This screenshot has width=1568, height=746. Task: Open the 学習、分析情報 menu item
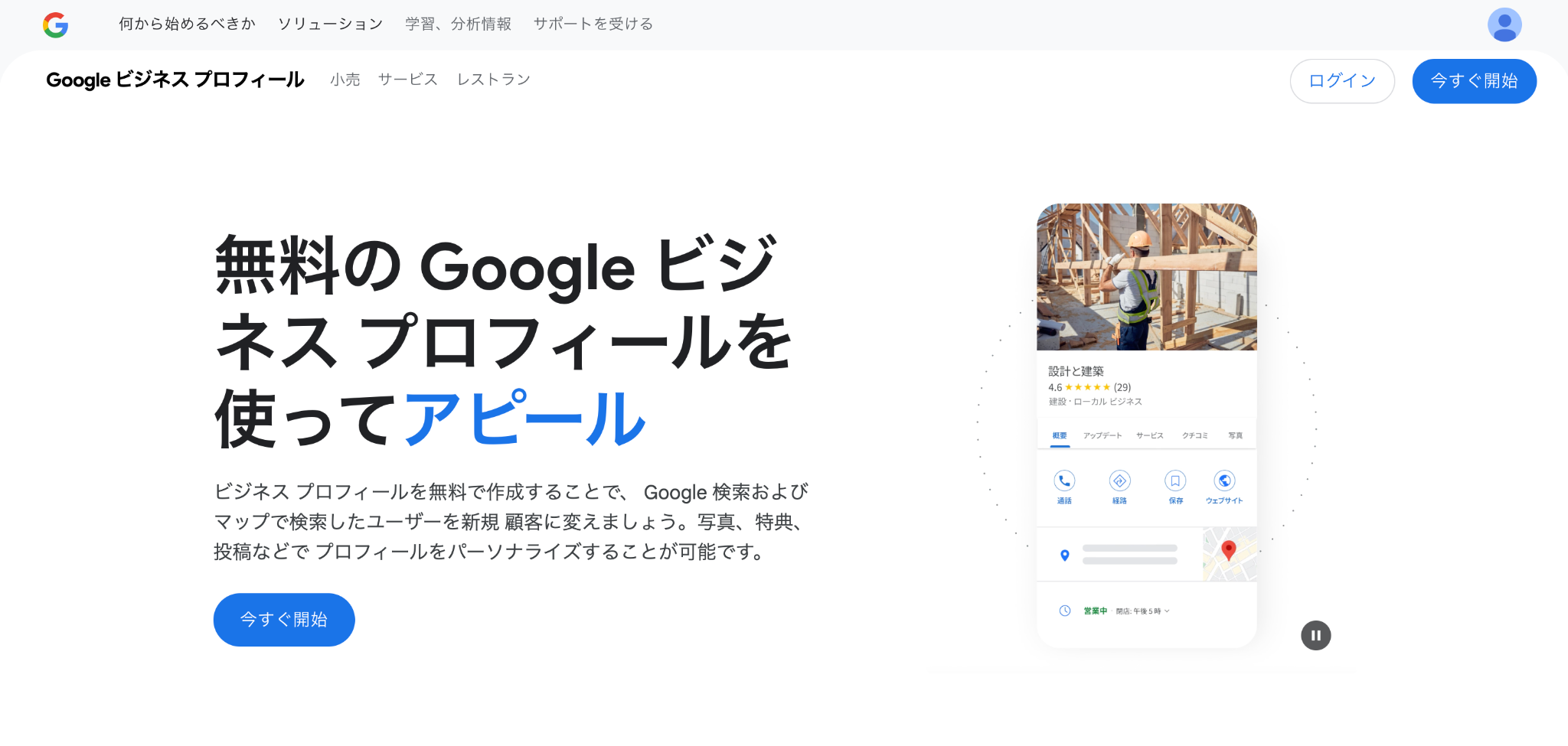[458, 24]
